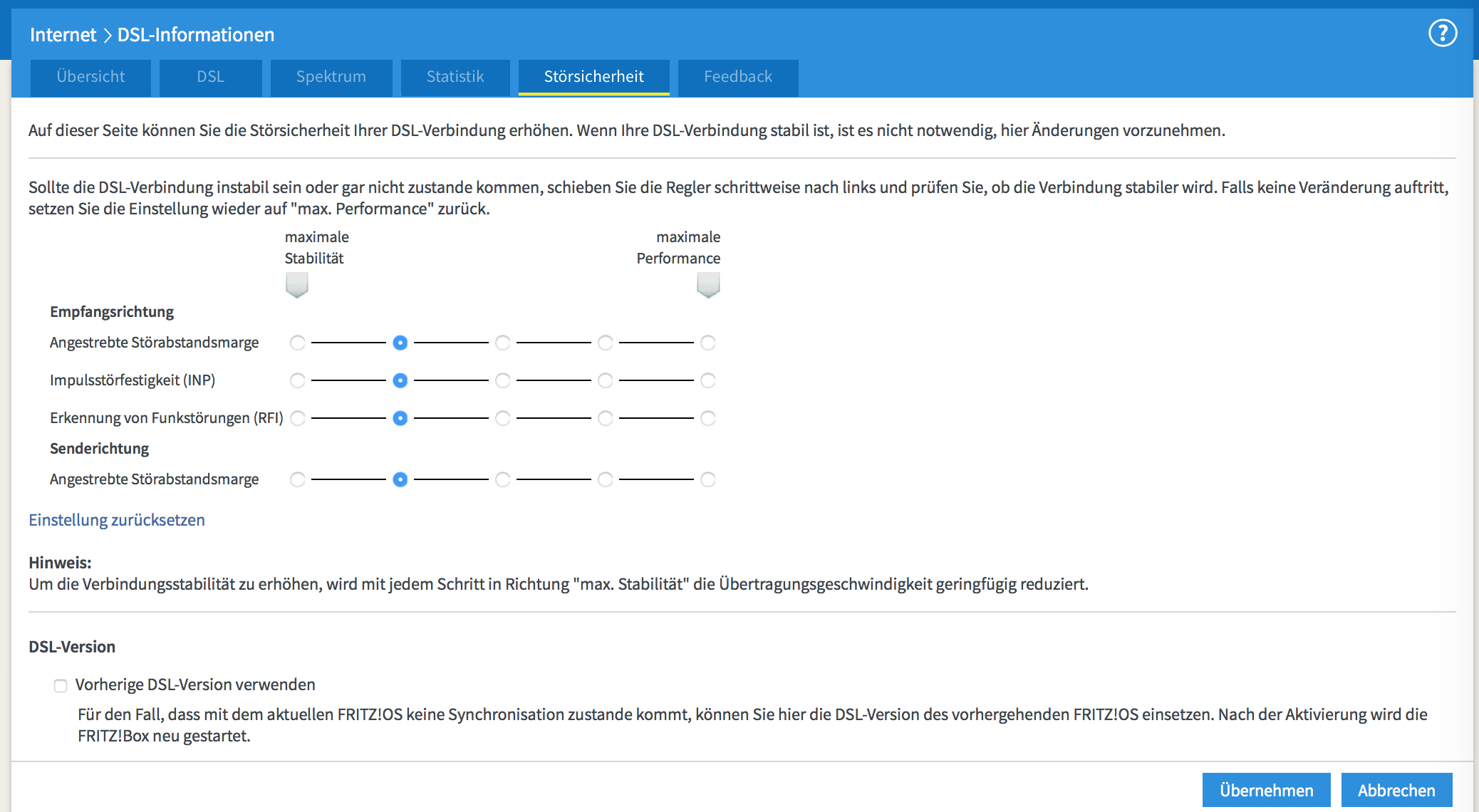Set Empfangsrichtung Störabstandsmarge to maximum performance
1479x812 pixels.
click(708, 343)
